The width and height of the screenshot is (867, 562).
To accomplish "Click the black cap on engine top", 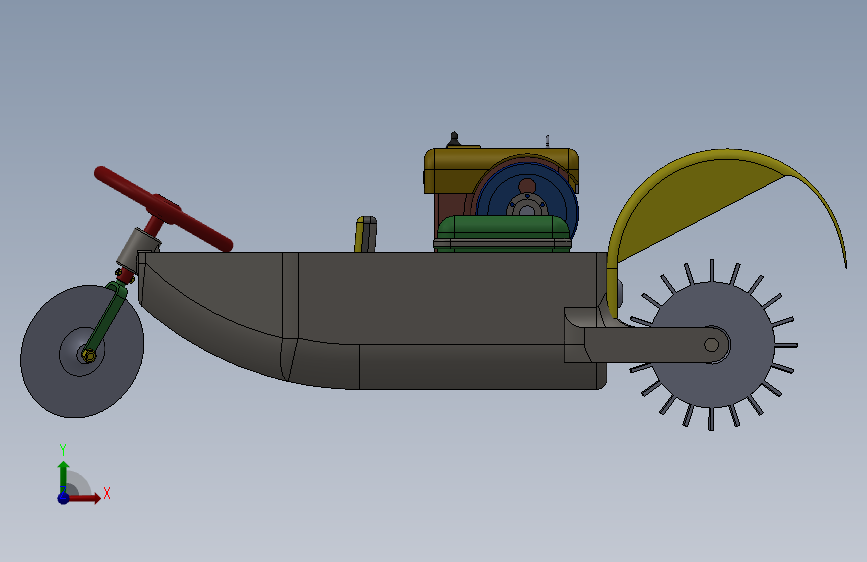I will (x=454, y=139).
